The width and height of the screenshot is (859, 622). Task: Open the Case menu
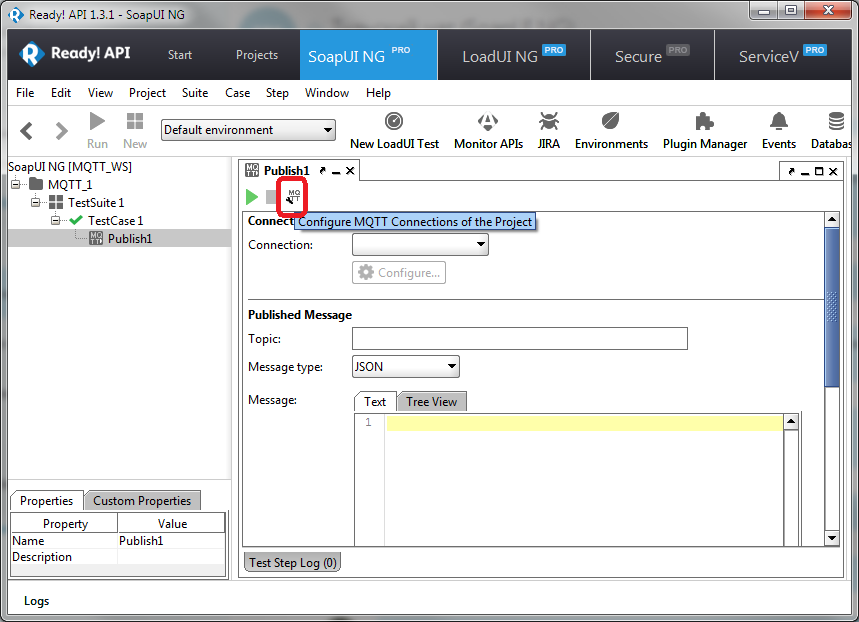[237, 93]
